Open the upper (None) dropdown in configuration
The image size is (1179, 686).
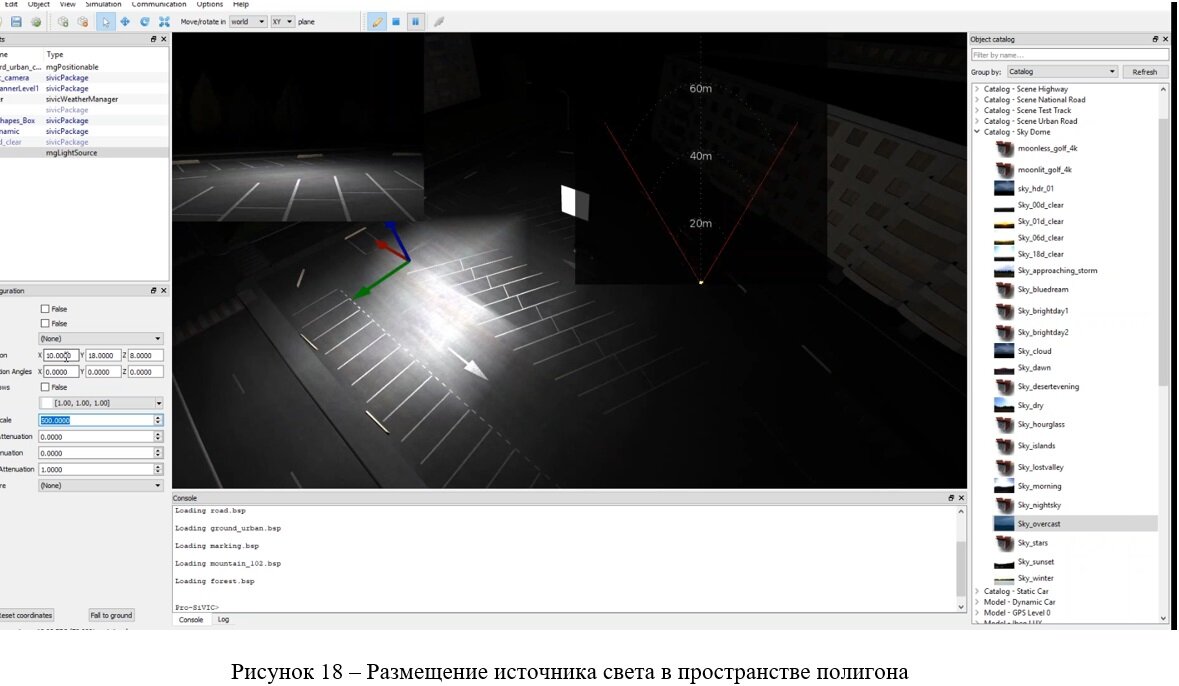101,338
